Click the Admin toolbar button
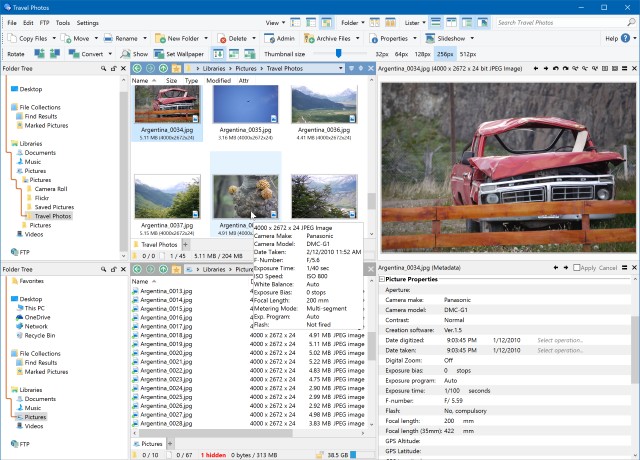This screenshot has width=640, height=460. [280, 38]
